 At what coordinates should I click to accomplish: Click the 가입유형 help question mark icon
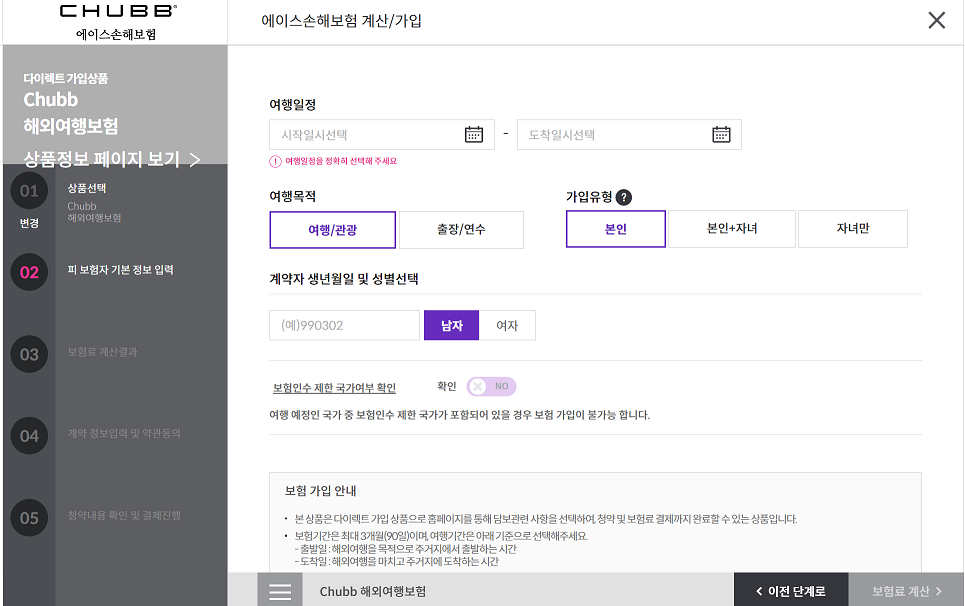point(623,197)
